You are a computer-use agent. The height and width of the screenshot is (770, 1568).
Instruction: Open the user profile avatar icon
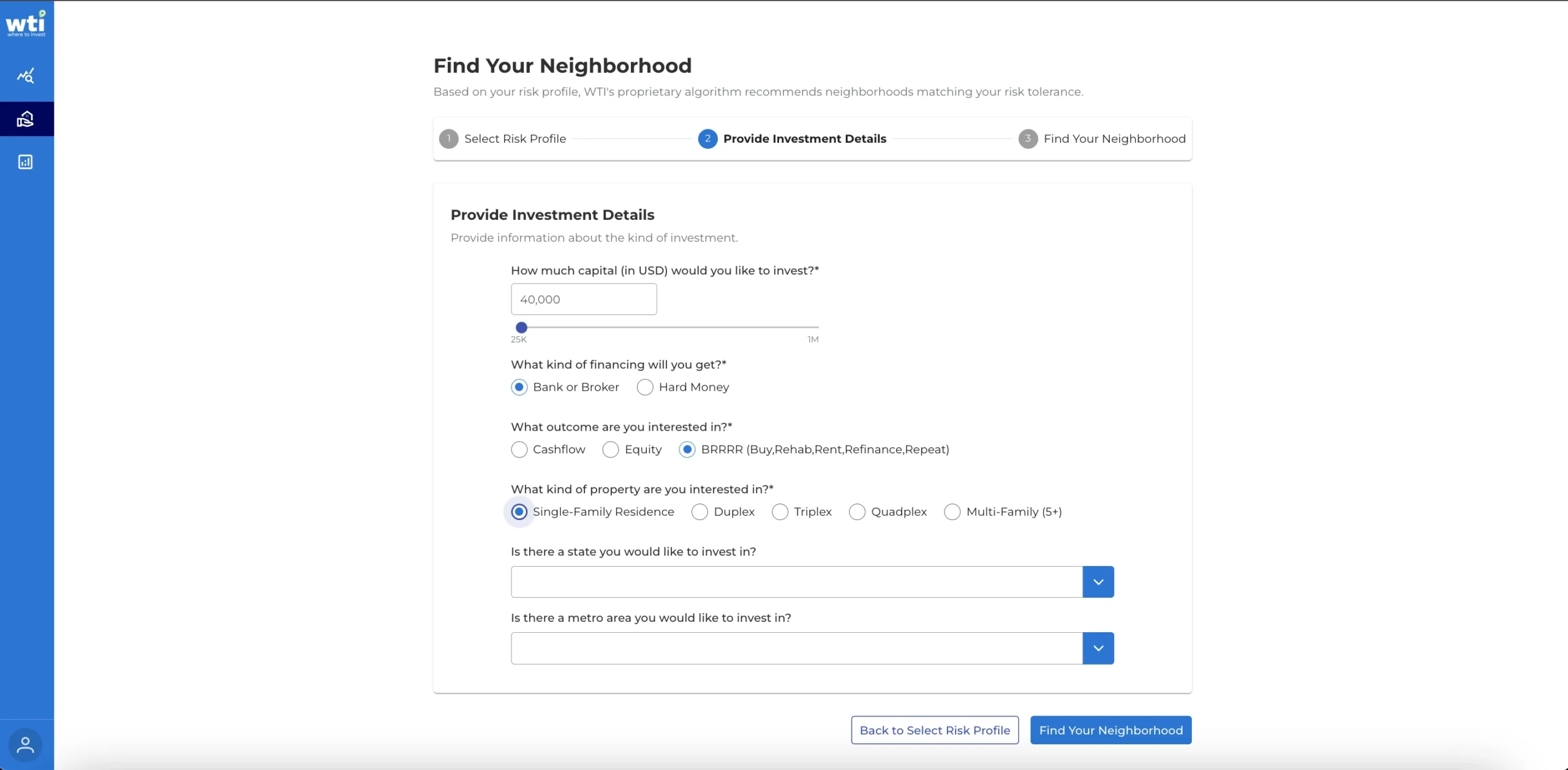(26, 745)
